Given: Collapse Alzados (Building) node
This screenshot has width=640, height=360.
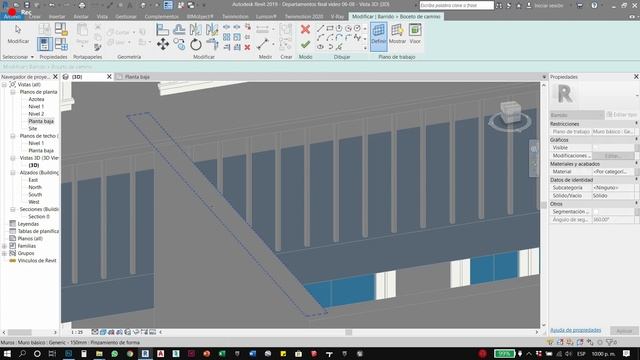Looking at the screenshot, I should [12, 173].
